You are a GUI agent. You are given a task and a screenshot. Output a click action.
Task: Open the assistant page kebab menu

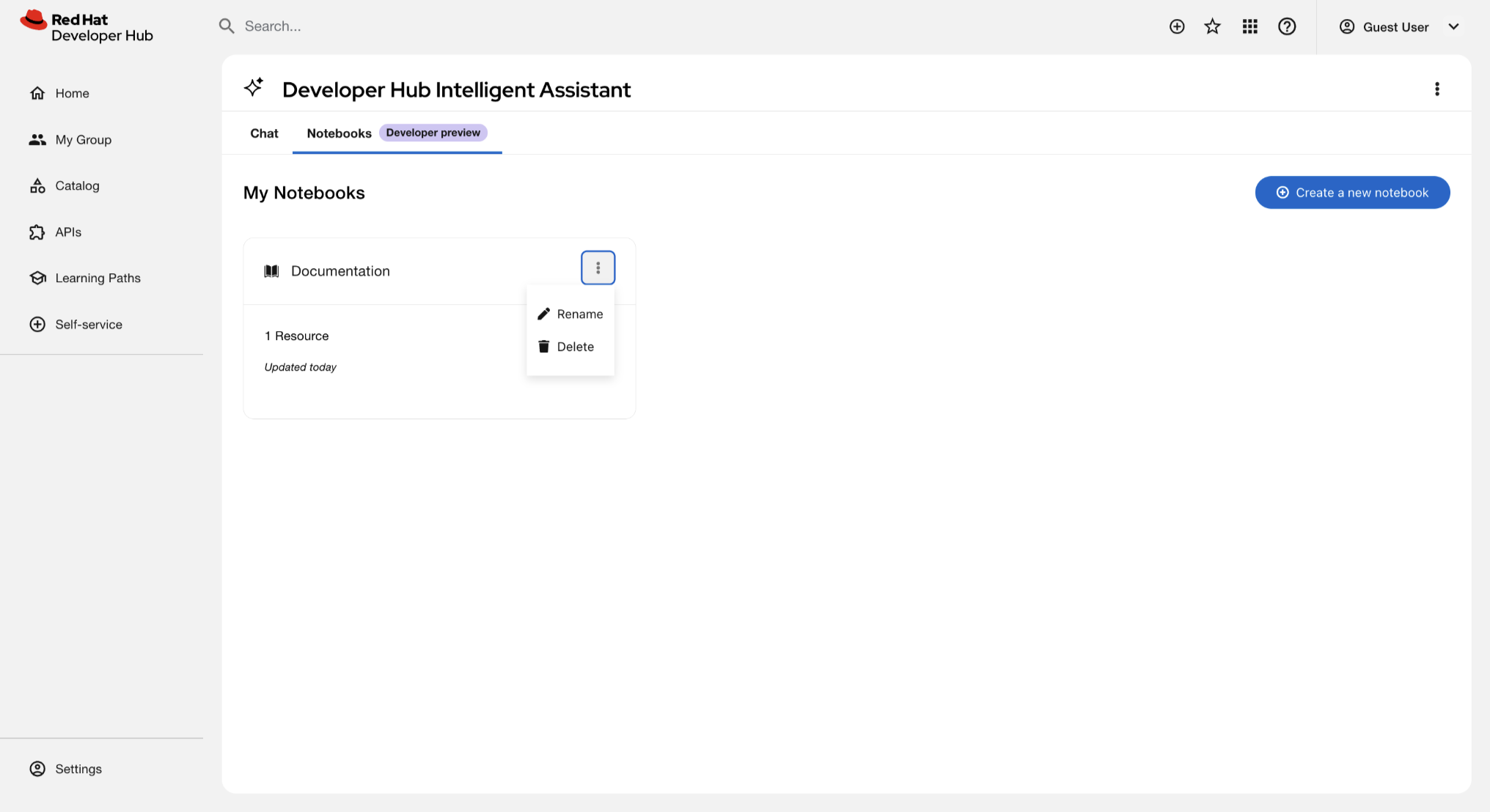click(x=1437, y=89)
